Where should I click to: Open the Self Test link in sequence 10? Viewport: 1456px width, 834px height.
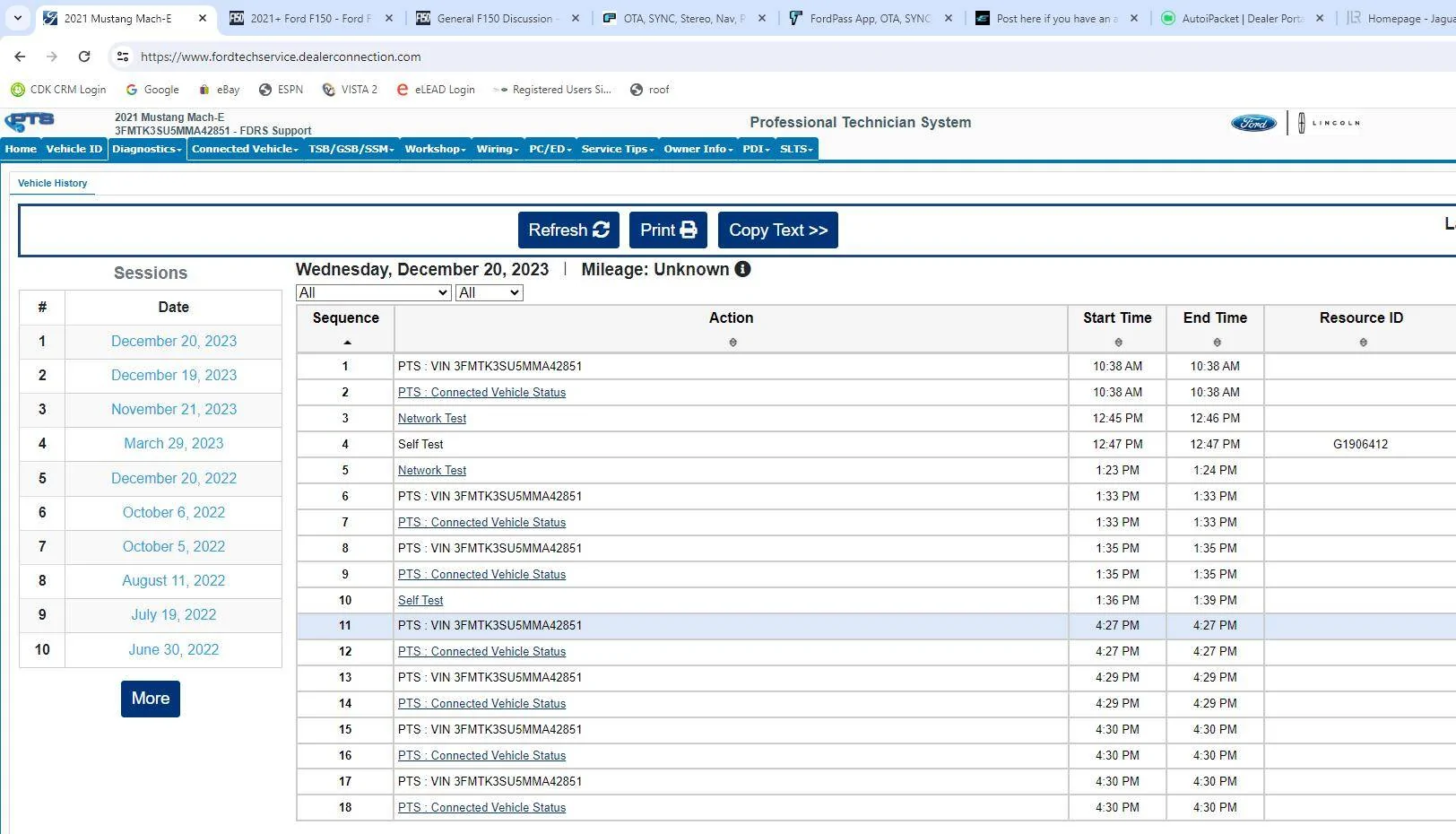coord(420,600)
